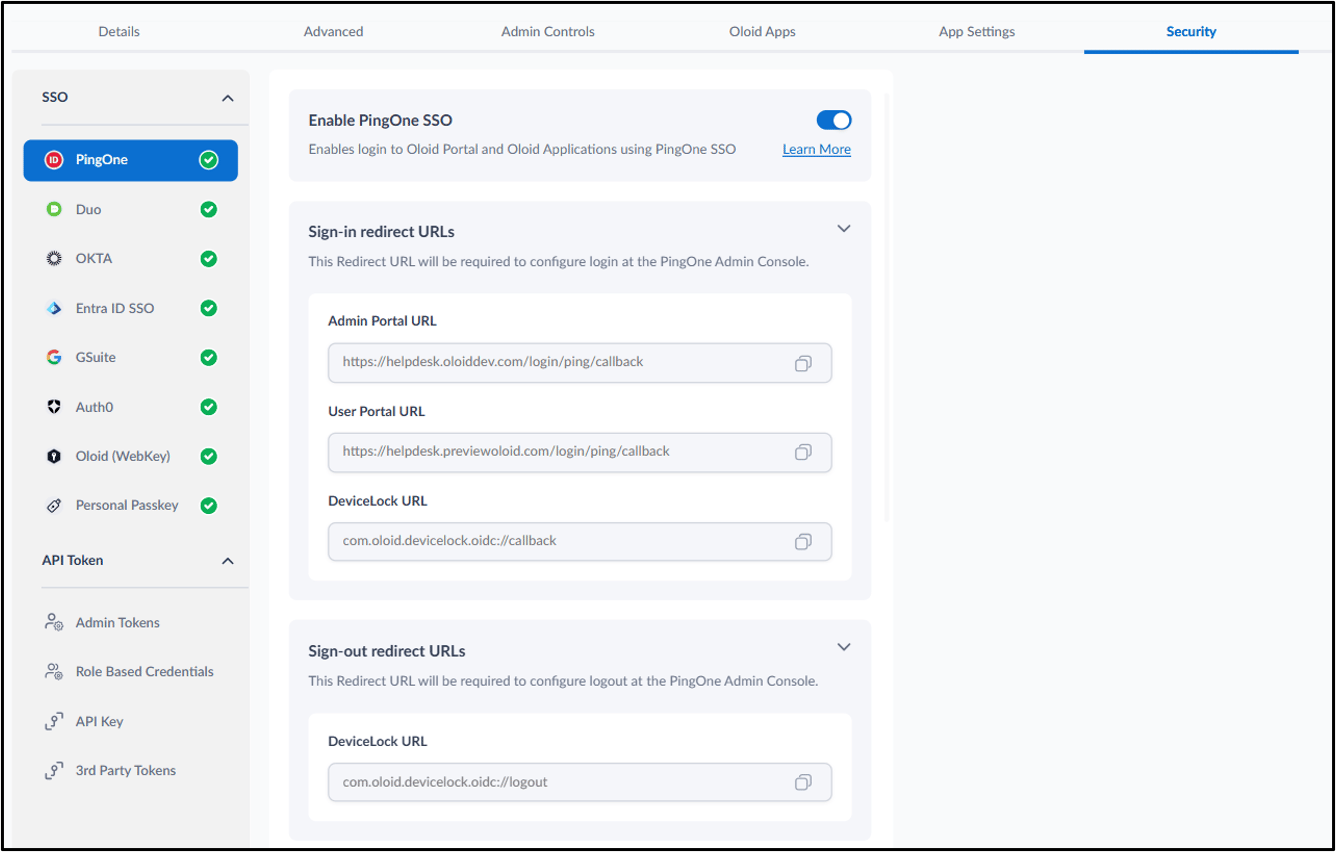The width and height of the screenshot is (1336, 852).
Task: Collapse the SSO sidebar section
Action: pyautogui.click(x=227, y=98)
